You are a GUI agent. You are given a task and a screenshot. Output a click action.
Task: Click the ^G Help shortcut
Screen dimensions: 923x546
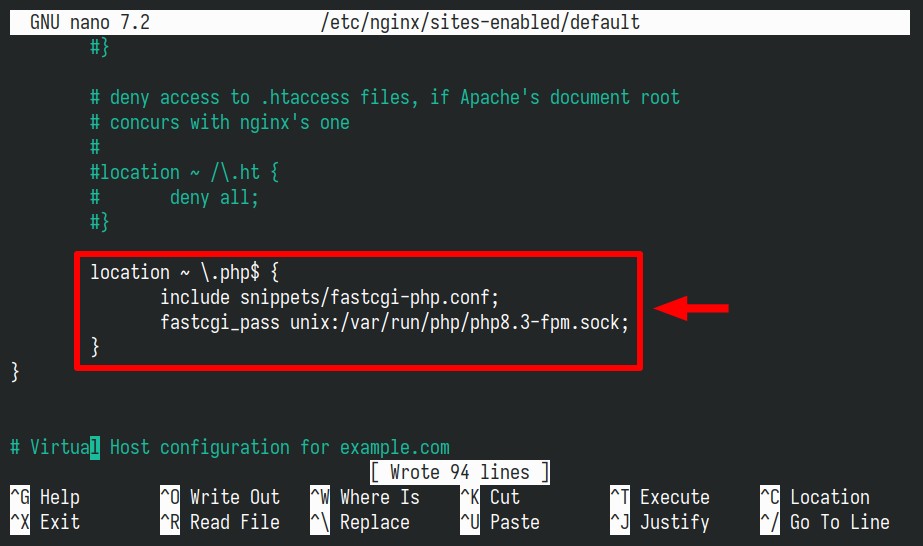pos(45,497)
